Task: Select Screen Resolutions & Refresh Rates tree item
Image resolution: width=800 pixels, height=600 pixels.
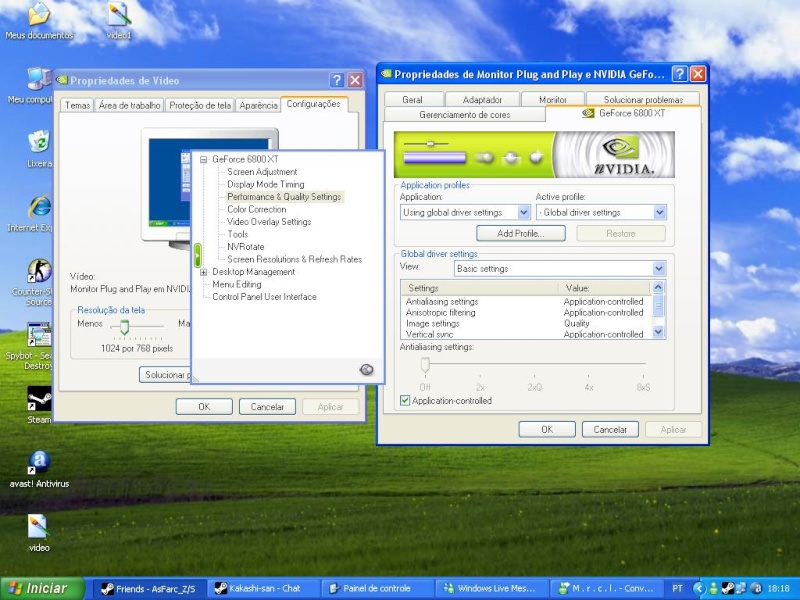Action: click(x=294, y=259)
